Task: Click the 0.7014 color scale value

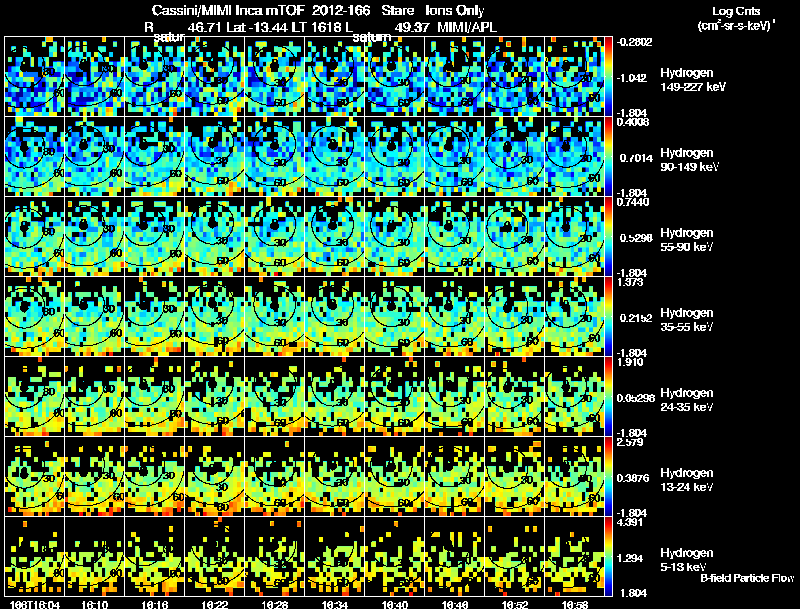Action: (x=636, y=158)
